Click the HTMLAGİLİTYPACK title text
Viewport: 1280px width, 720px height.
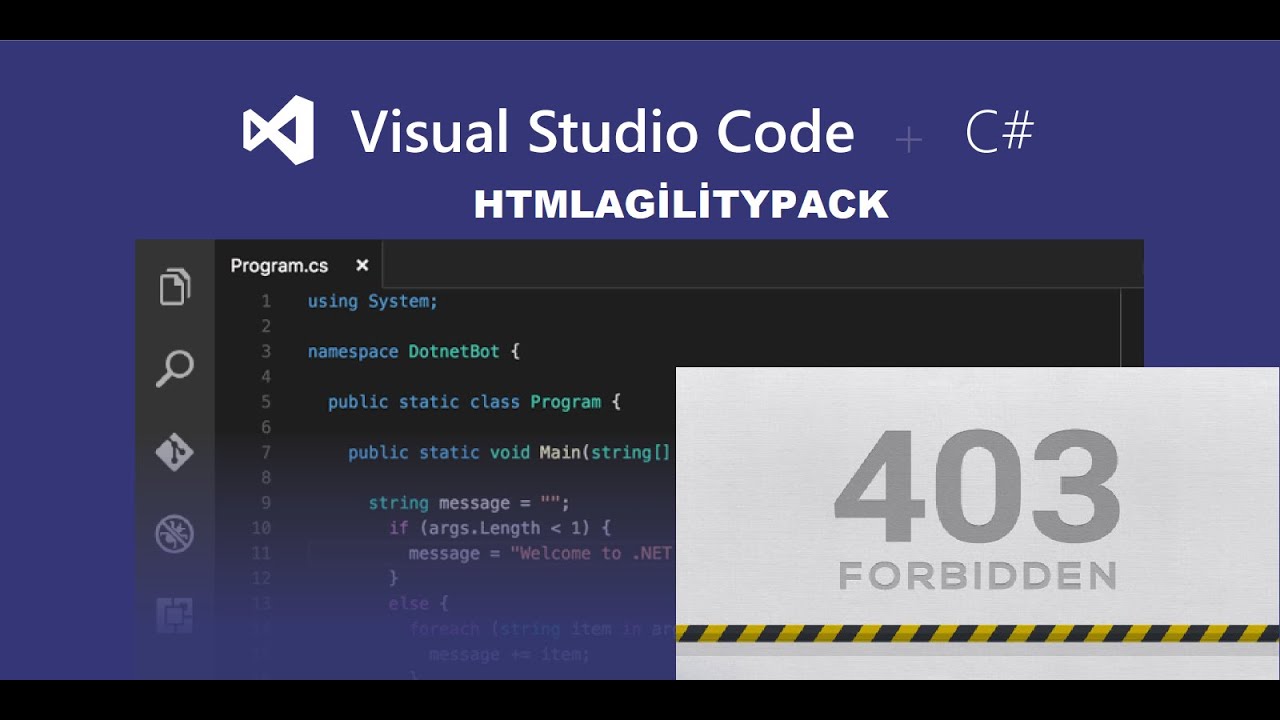click(681, 204)
